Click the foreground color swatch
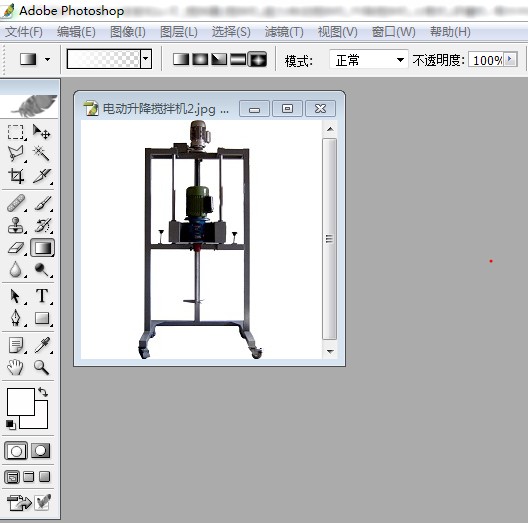The width and height of the screenshot is (528, 523). (x=21, y=401)
